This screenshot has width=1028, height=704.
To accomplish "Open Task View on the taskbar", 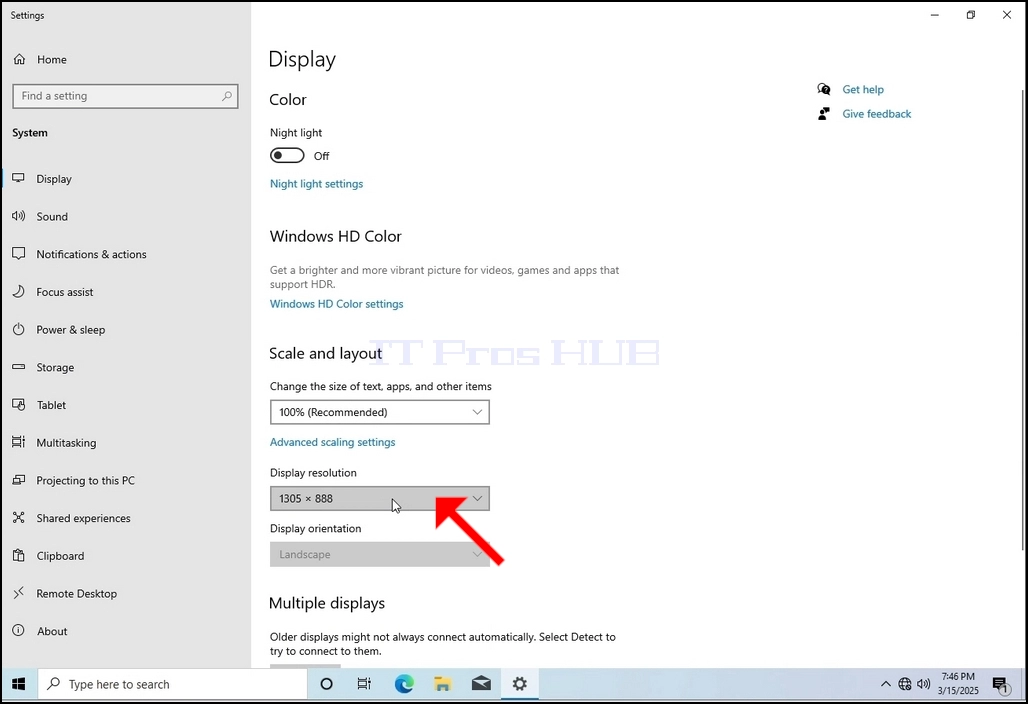I will coord(364,684).
